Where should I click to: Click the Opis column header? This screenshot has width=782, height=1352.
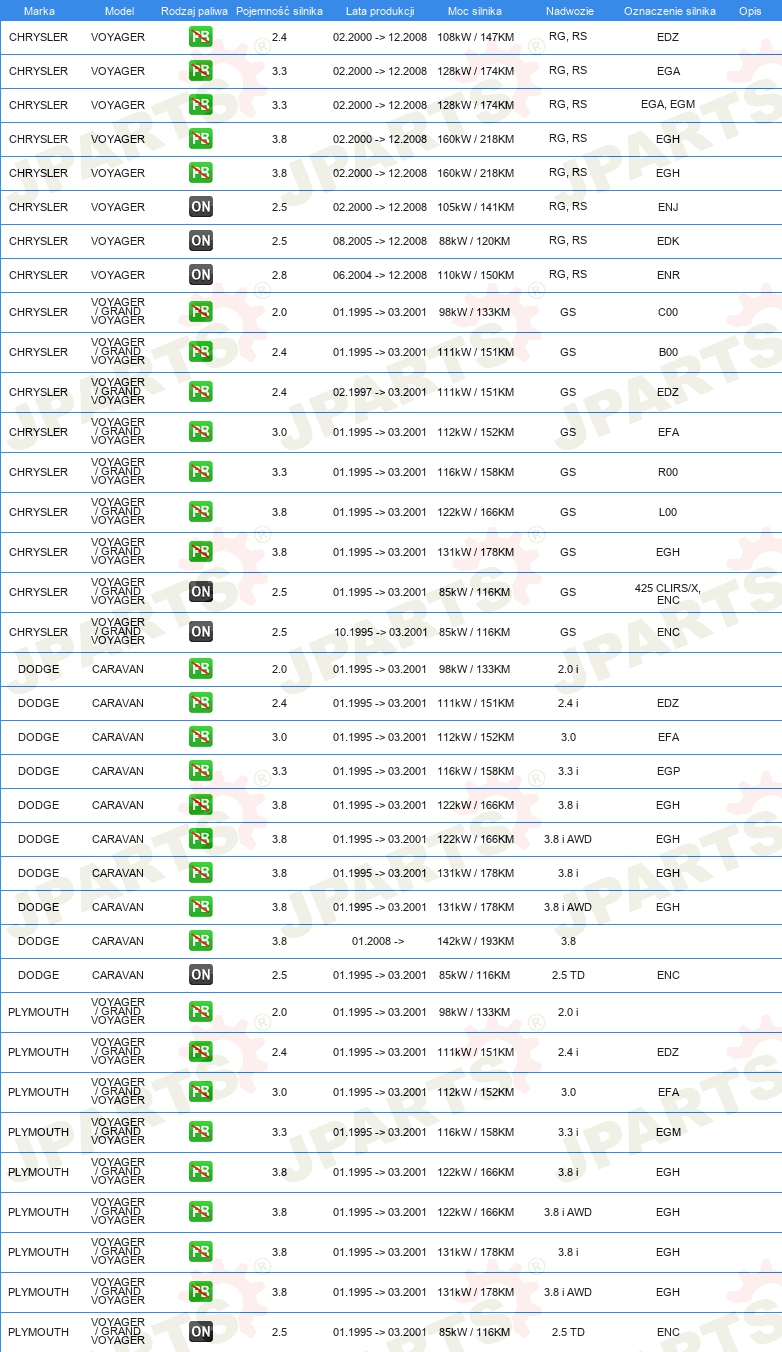(x=749, y=11)
